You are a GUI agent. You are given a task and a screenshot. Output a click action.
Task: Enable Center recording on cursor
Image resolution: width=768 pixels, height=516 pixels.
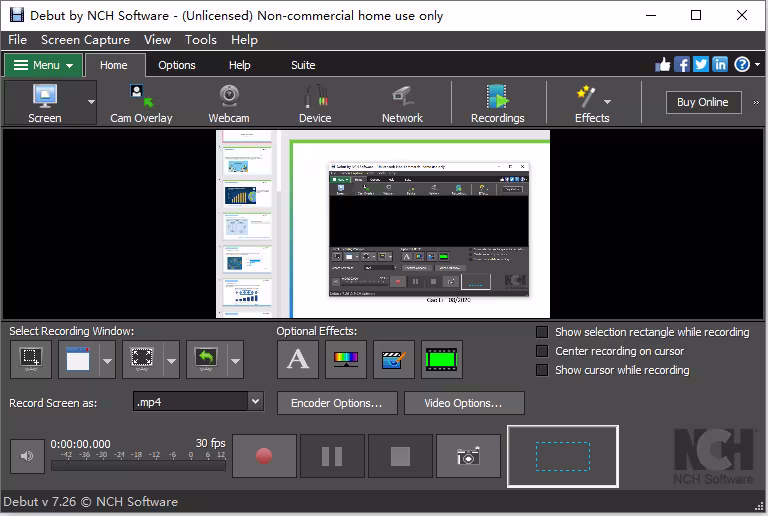pyautogui.click(x=542, y=351)
